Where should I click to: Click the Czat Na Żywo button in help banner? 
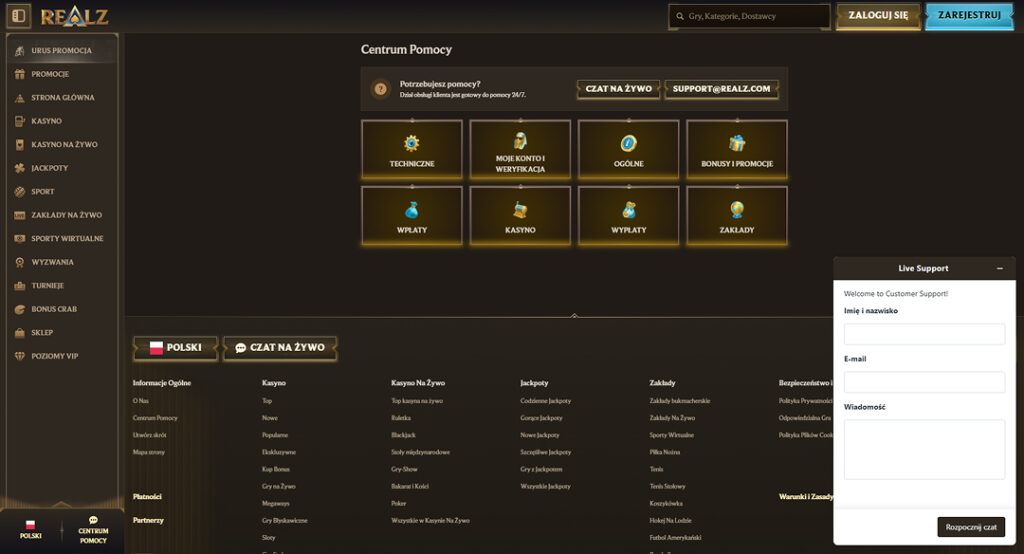click(x=618, y=89)
